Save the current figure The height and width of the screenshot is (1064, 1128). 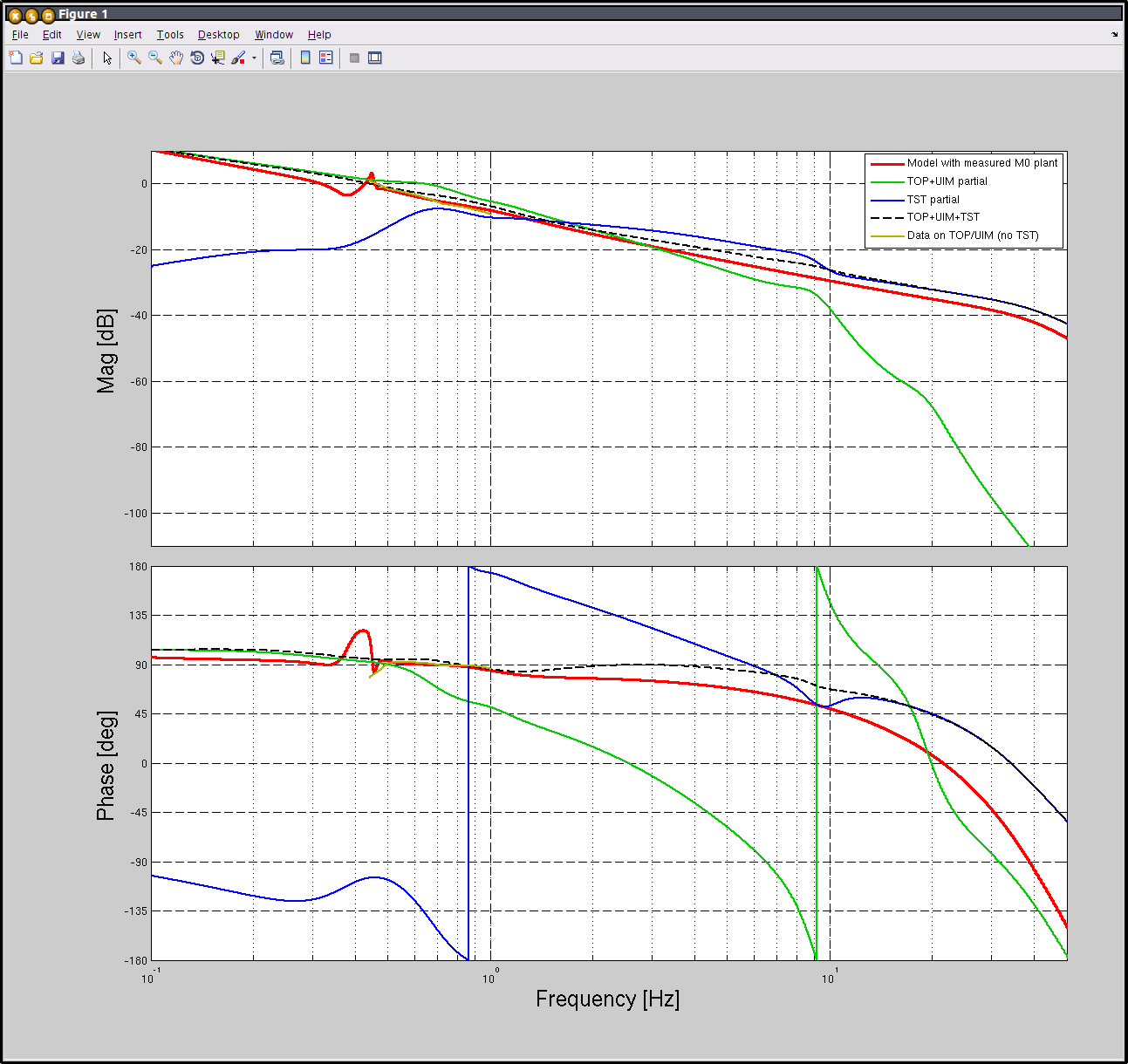58,58
